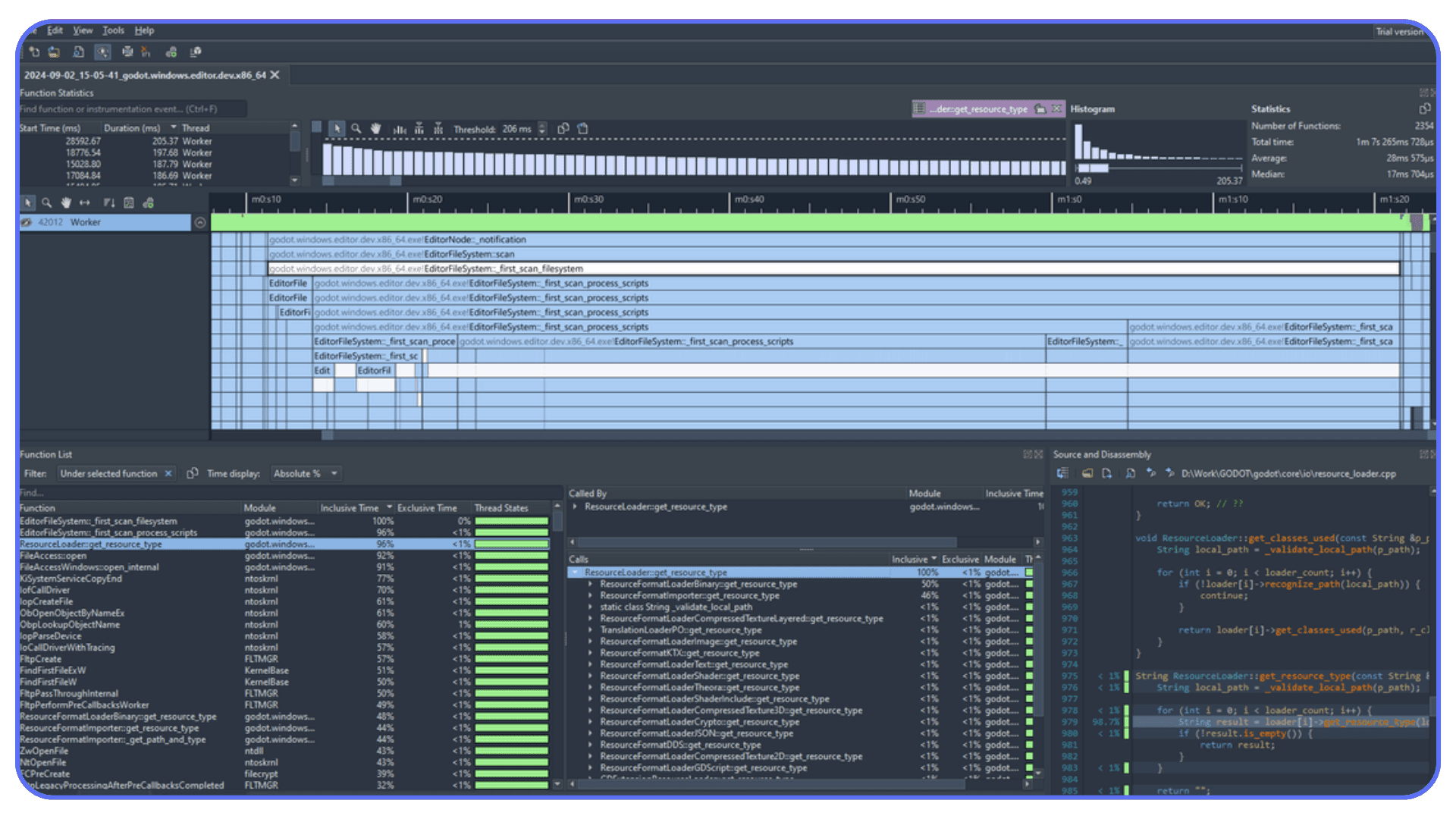Activate the zoom magnifier tool above the timeline
Screen dimensions: 1456x819
pyautogui.click(x=356, y=128)
